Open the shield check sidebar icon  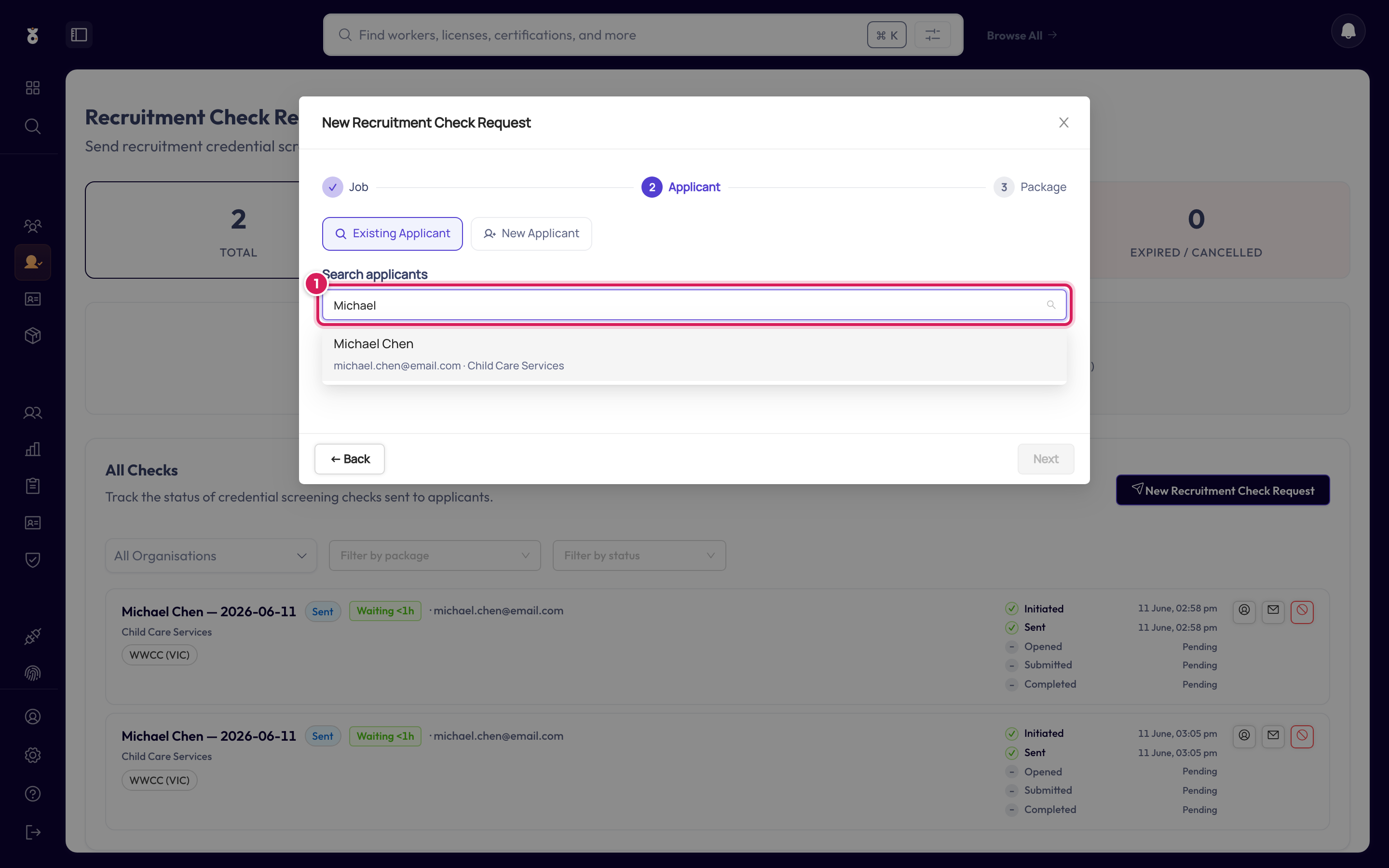tap(33, 560)
